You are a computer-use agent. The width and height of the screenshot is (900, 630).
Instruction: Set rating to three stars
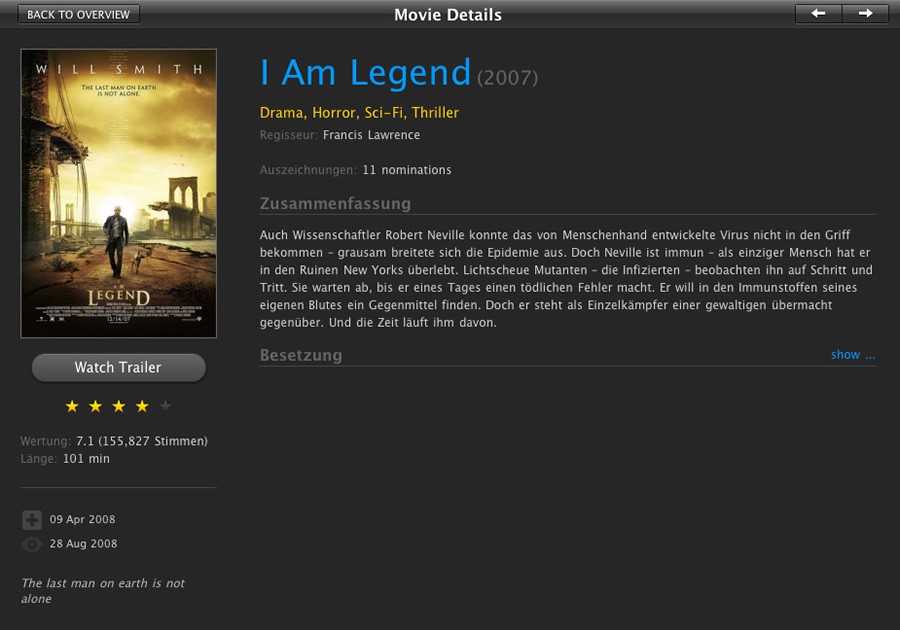[119, 406]
